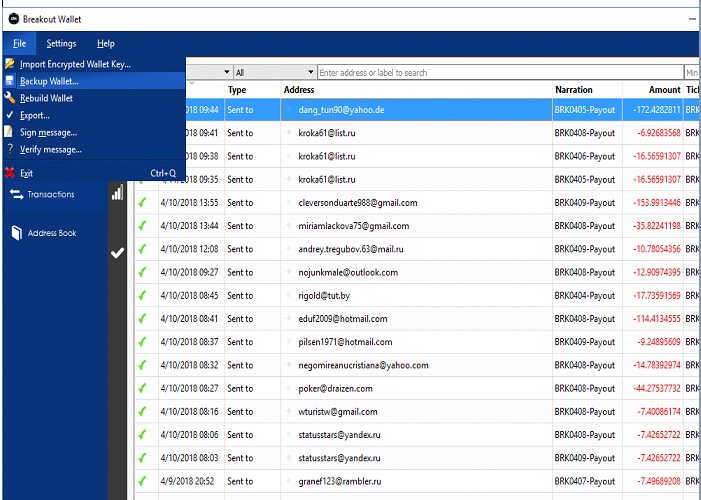
Task: Click green check for 4/10/2018 09:27 transaction
Action: [142, 272]
